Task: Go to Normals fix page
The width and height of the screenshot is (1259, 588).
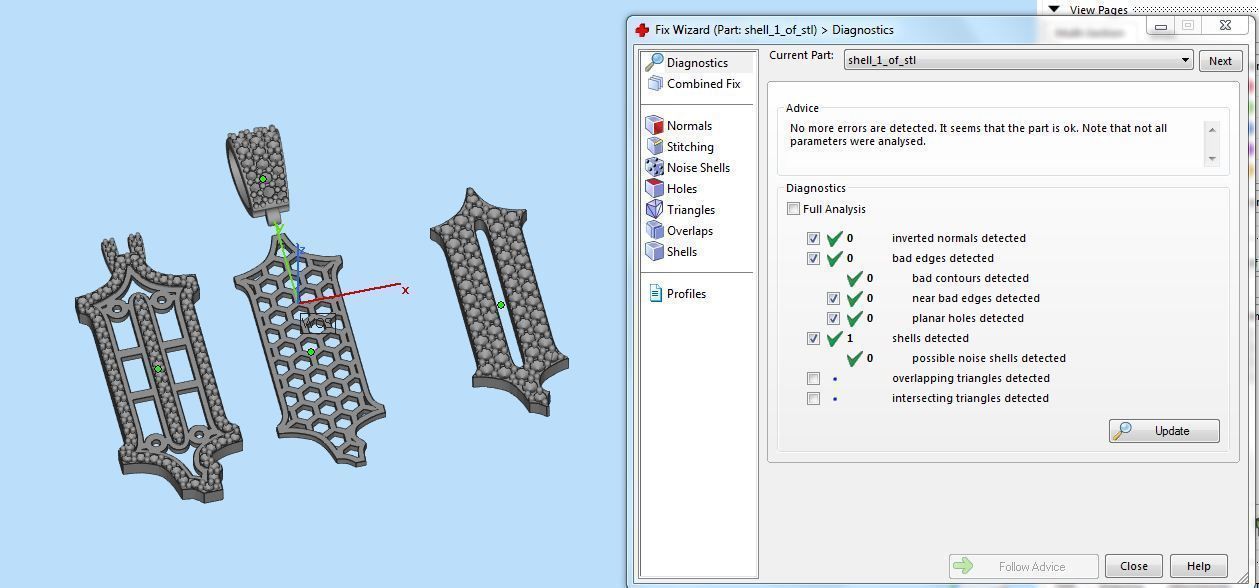Action: click(689, 126)
